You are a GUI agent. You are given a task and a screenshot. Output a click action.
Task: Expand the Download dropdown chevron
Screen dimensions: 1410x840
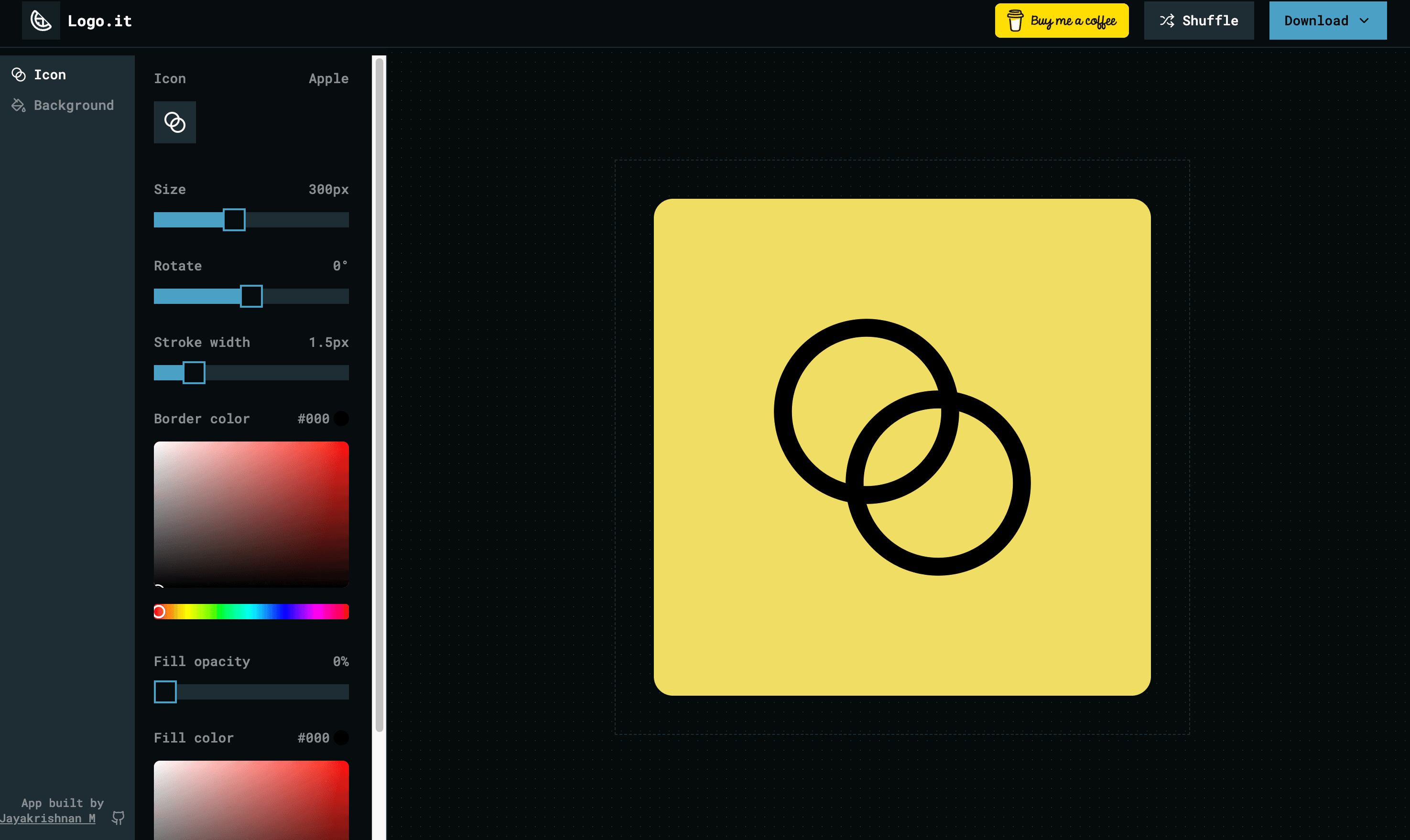click(1364, 21)
